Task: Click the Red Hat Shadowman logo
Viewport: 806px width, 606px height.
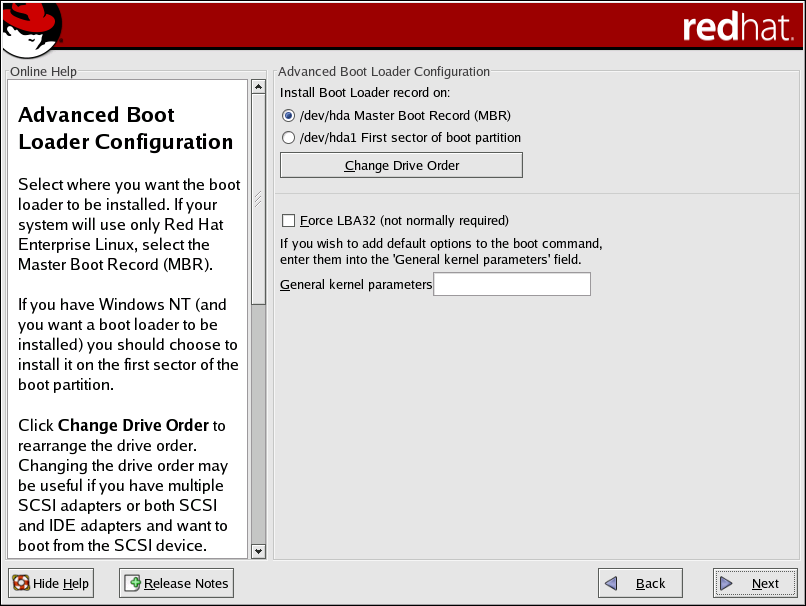Action: (32, 29)
